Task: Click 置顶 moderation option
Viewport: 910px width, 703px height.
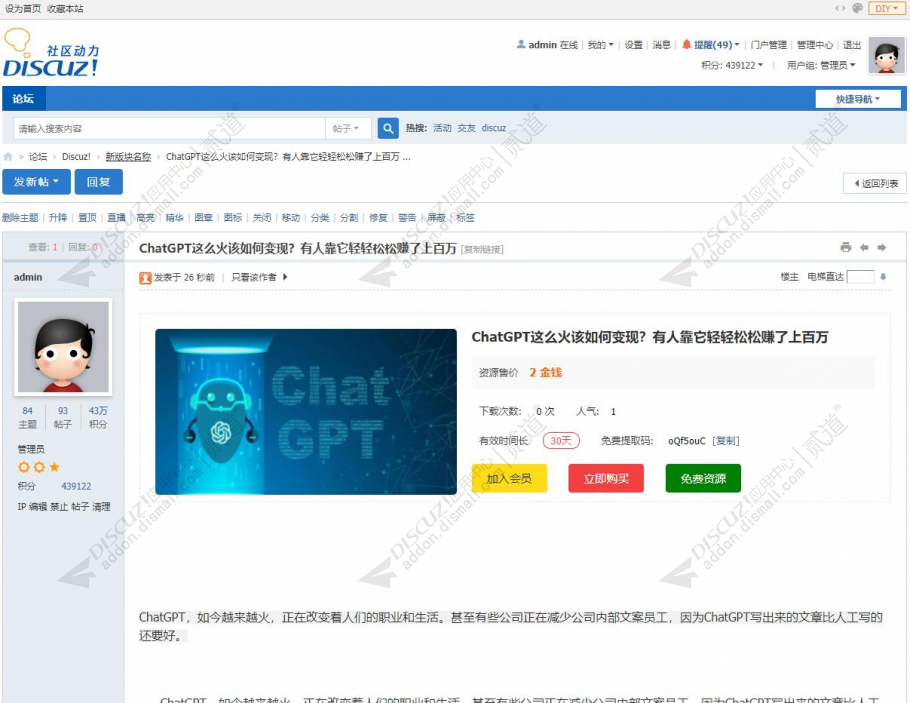Action: [x=88, y=218]
